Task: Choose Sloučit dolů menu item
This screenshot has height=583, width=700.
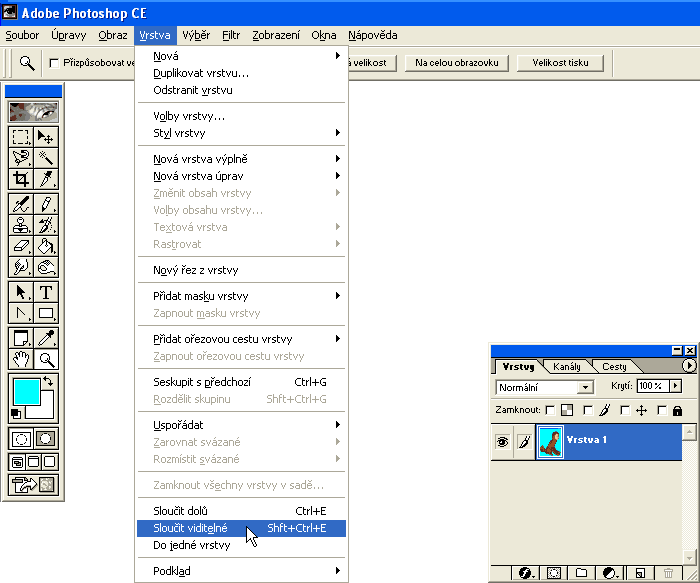Action: point(242,511)
